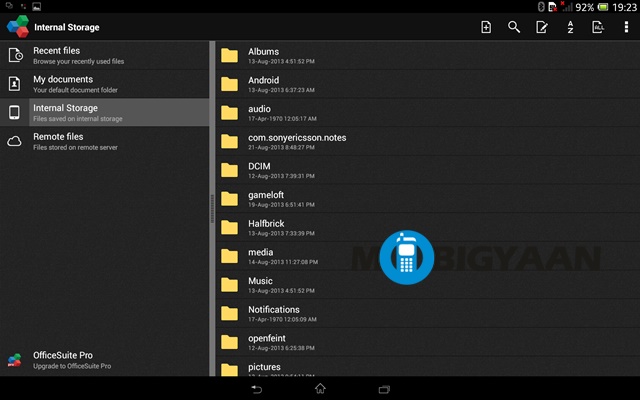Image resolution: width=640 pixels, height=400 pixels.
Task: Open the Halfbrick folder
Action: [428, 227]
